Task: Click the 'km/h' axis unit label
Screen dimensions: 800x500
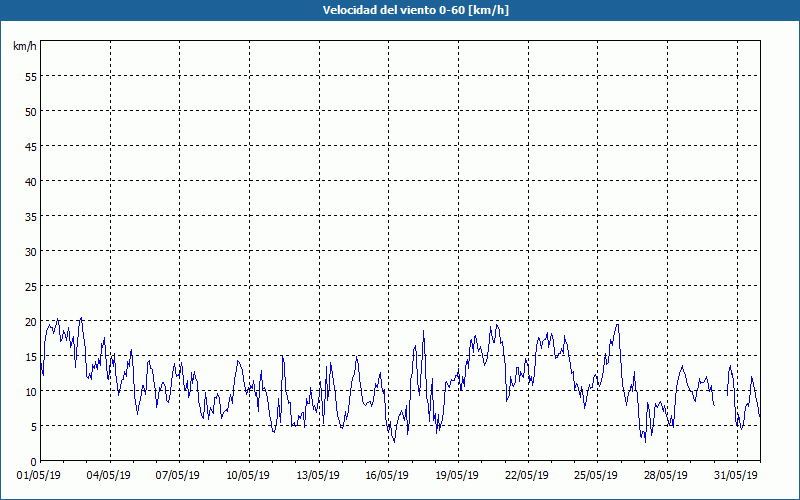Action: (25, 46)
